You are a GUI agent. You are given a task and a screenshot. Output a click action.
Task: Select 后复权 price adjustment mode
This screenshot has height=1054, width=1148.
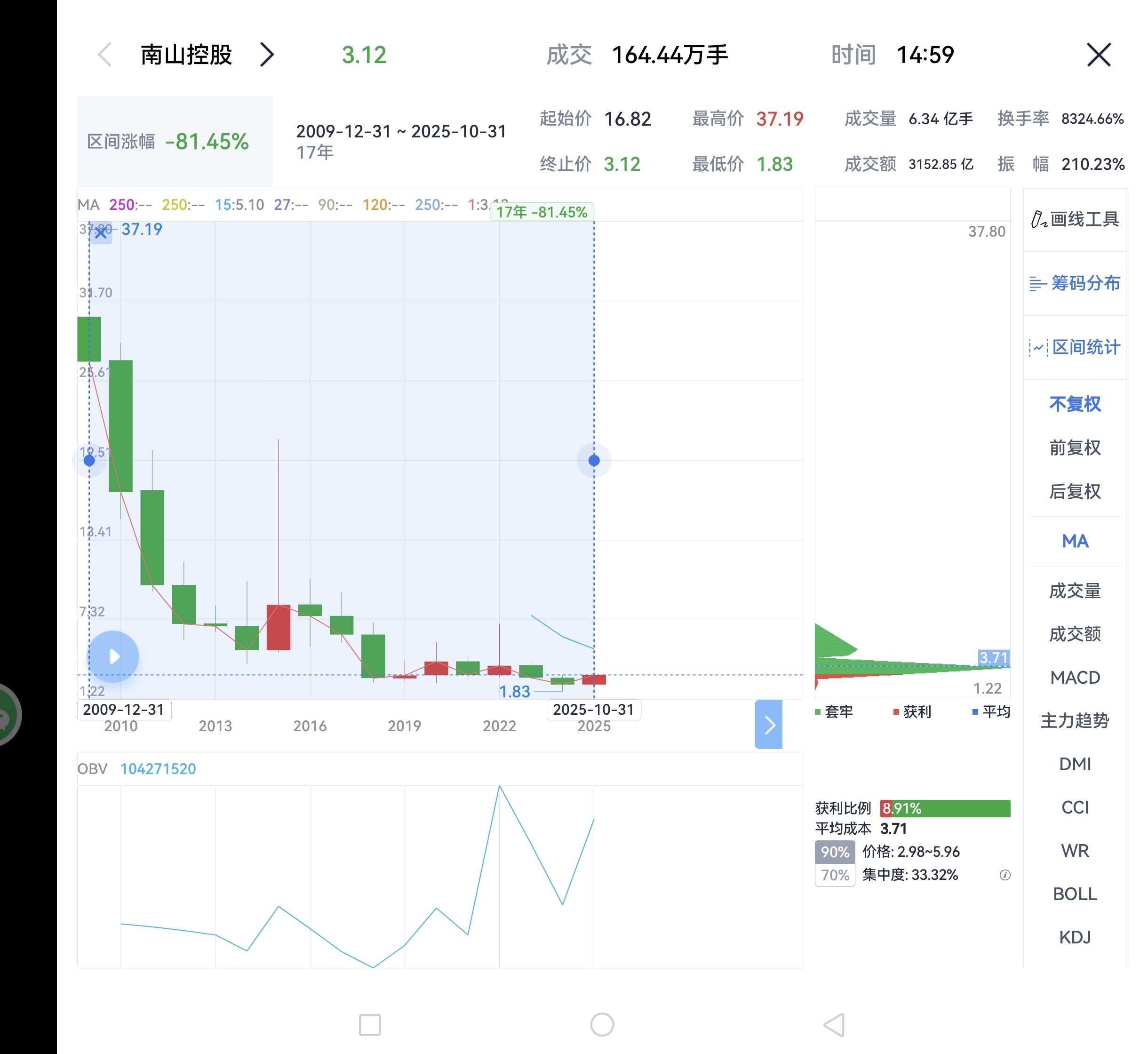1075,491
